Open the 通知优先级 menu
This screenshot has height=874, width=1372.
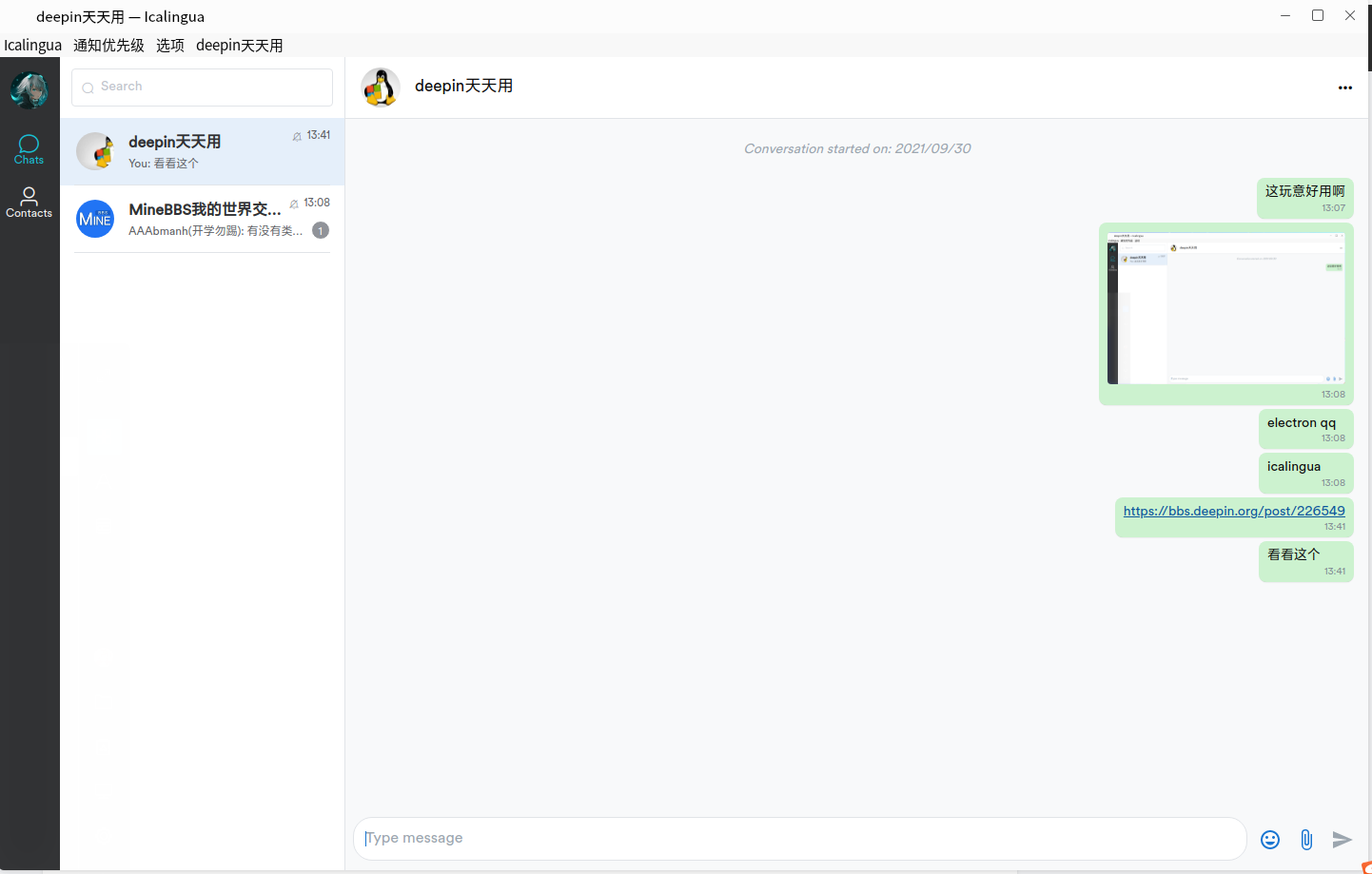click(108, 45)
